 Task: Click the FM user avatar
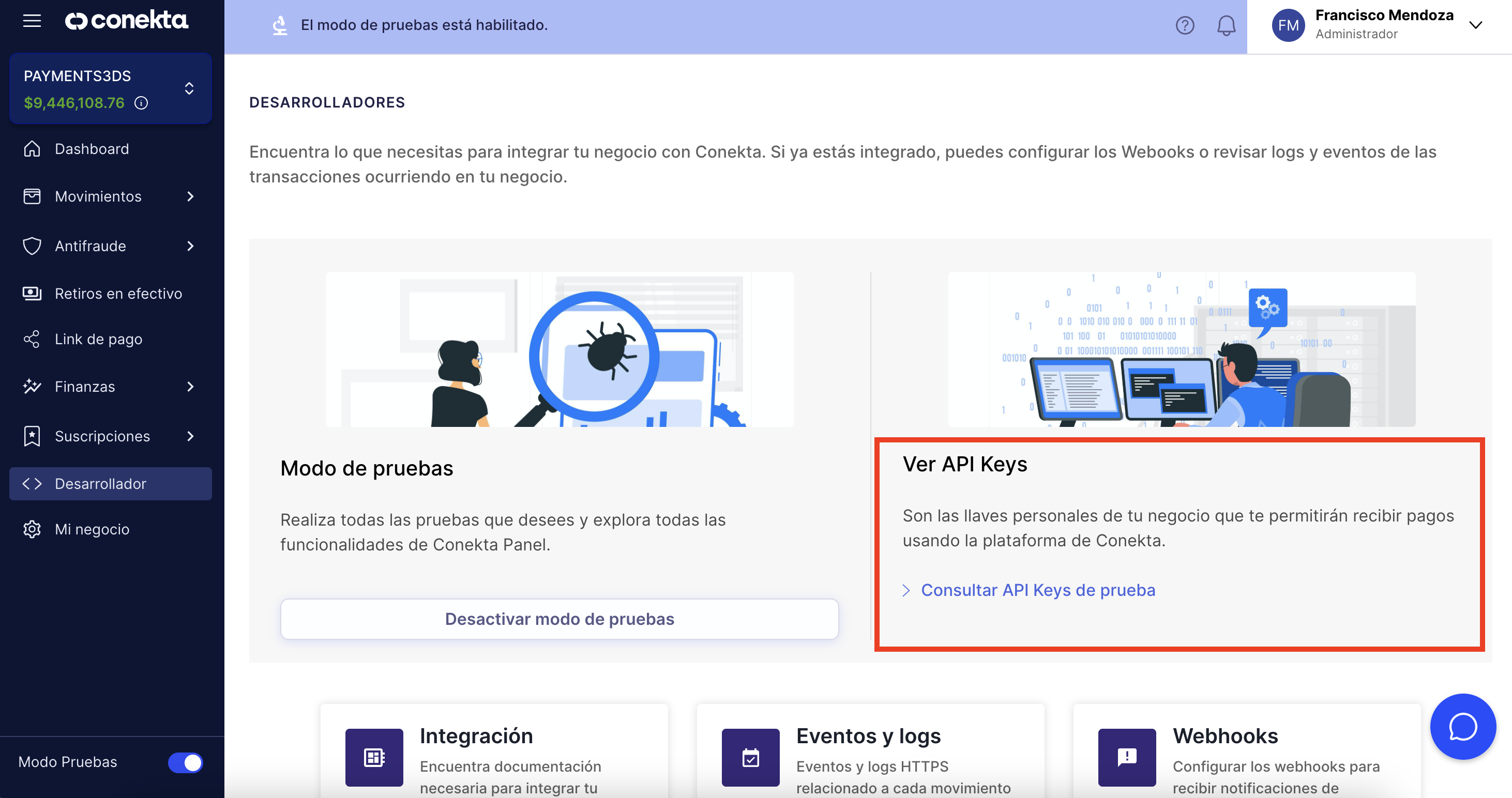(1288, 25)
